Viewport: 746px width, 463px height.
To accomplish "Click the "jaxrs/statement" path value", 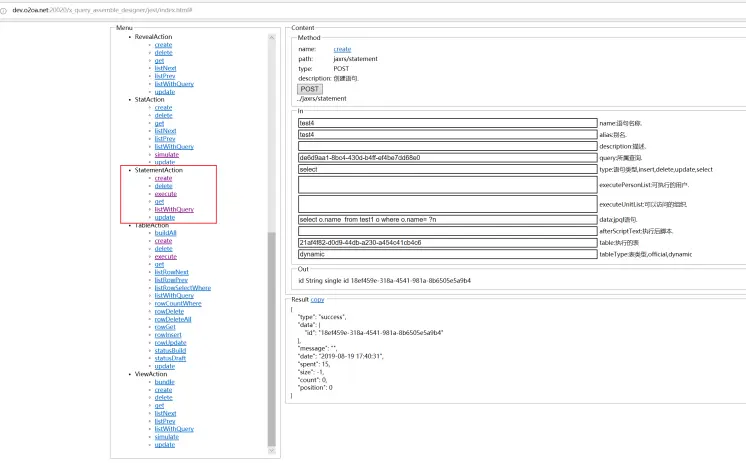I will tap(355, 59).
